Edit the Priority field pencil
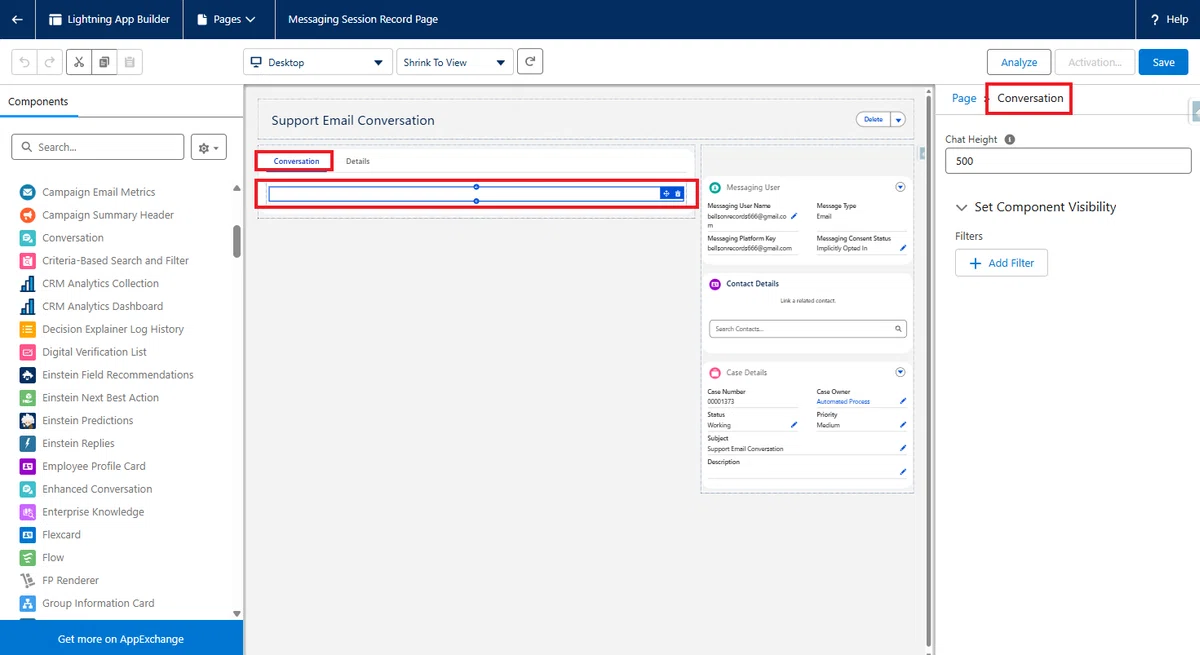The image size is (1200, 655). tap(903, 425)
